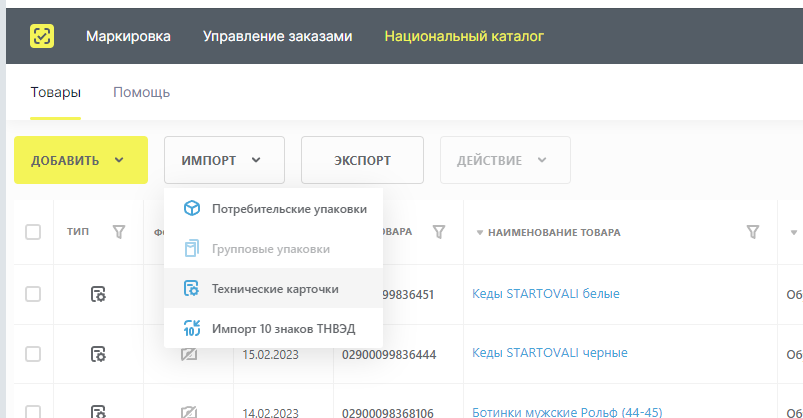Switch to the Товары tab

55,93
